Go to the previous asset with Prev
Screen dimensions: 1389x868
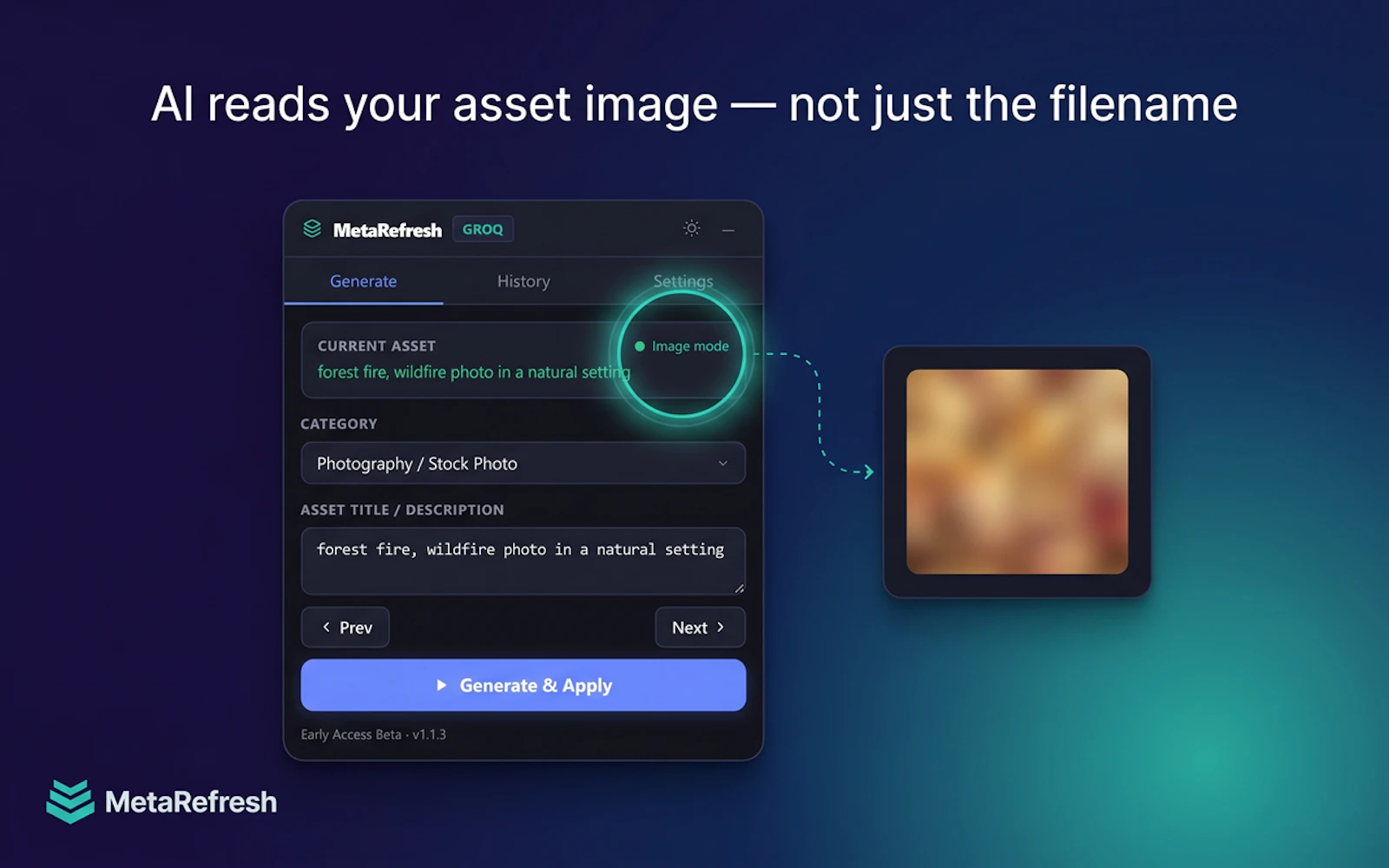(346, 628)
